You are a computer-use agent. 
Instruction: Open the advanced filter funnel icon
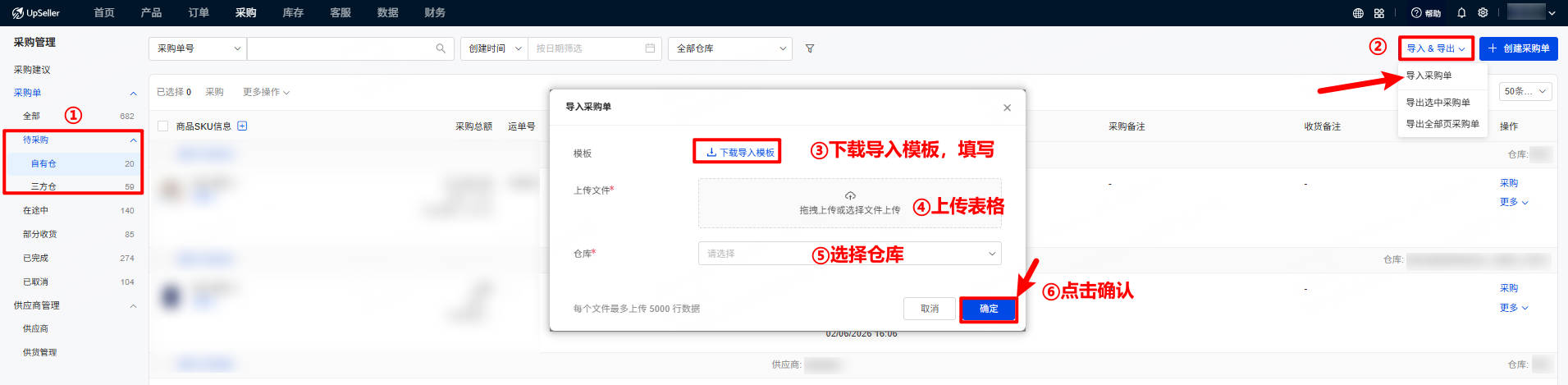[810, 48]
